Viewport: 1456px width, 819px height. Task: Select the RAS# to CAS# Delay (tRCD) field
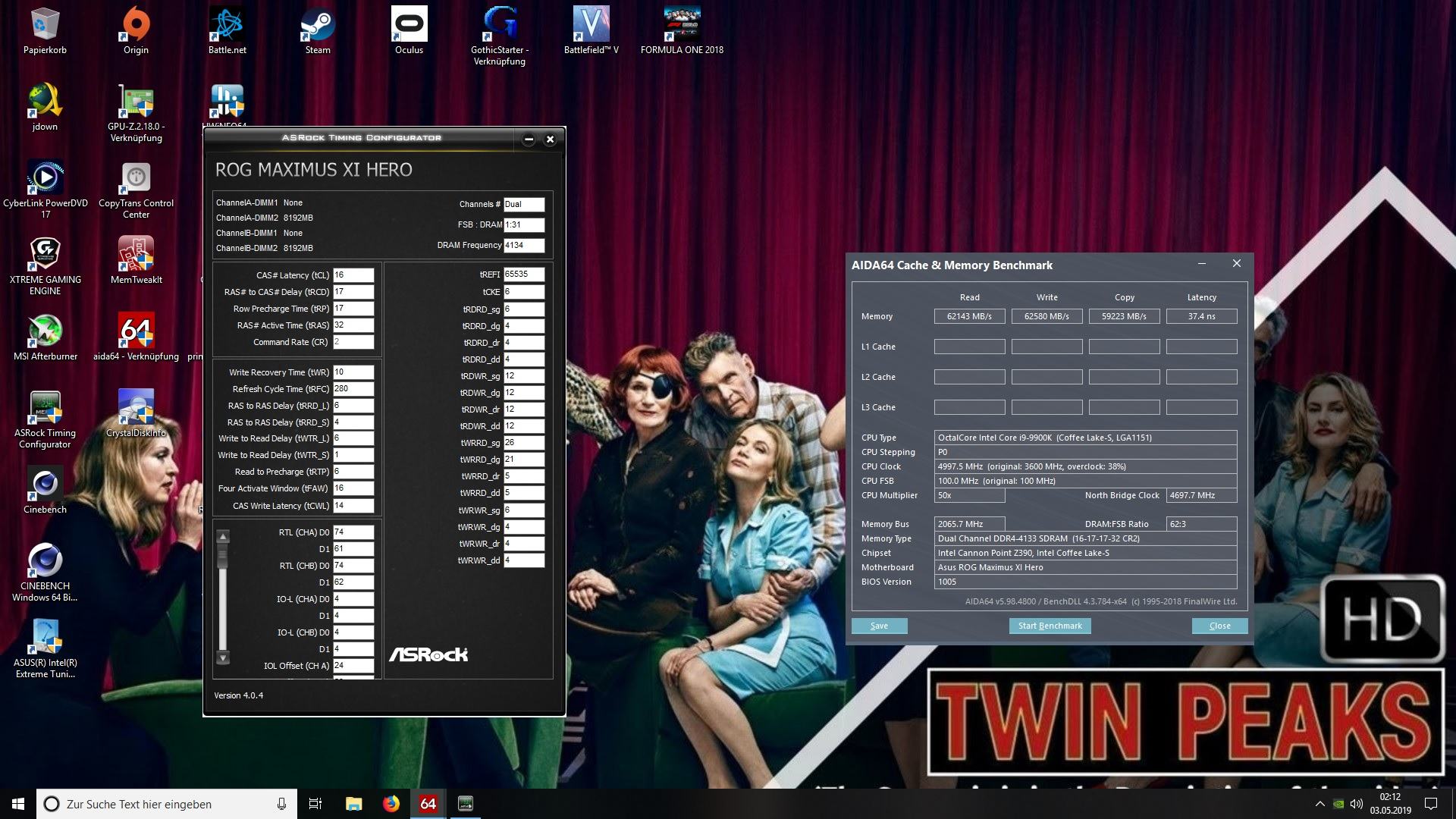click(x=353, y=292)
